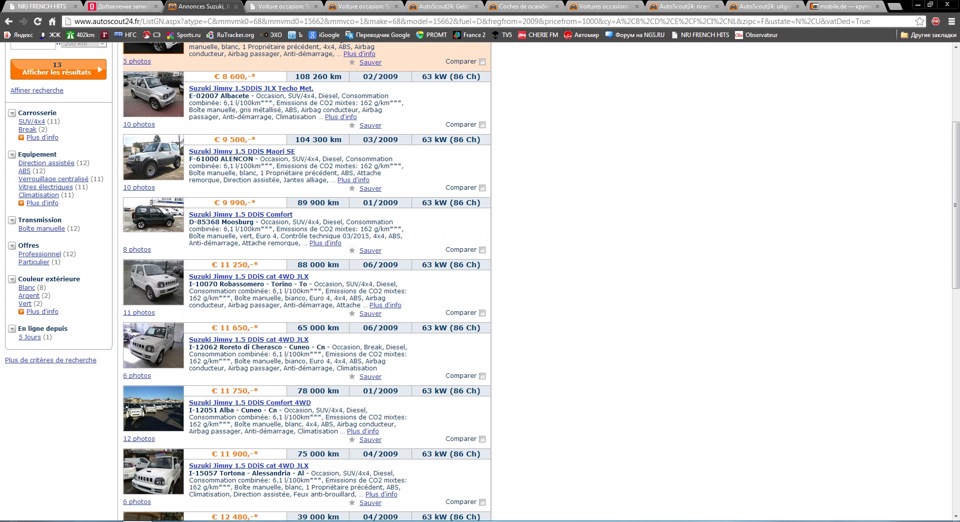Collapse the Carrosserie filter section
Screen dimensions: 960x522
tap(12, 113)
